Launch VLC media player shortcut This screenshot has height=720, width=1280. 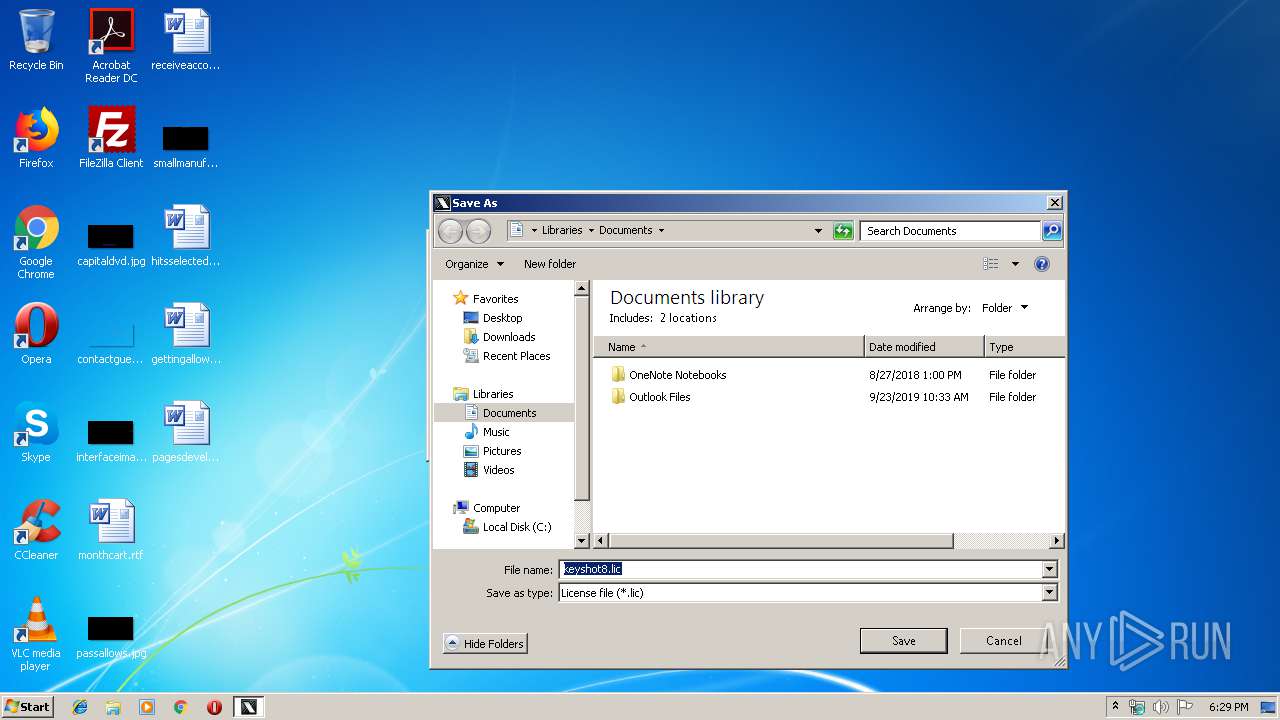pyautogui.click(x=36, y=635)
